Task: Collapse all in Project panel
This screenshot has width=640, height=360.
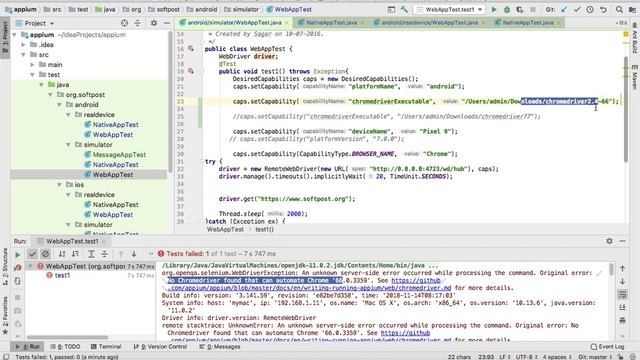Action: pos(138,23)
